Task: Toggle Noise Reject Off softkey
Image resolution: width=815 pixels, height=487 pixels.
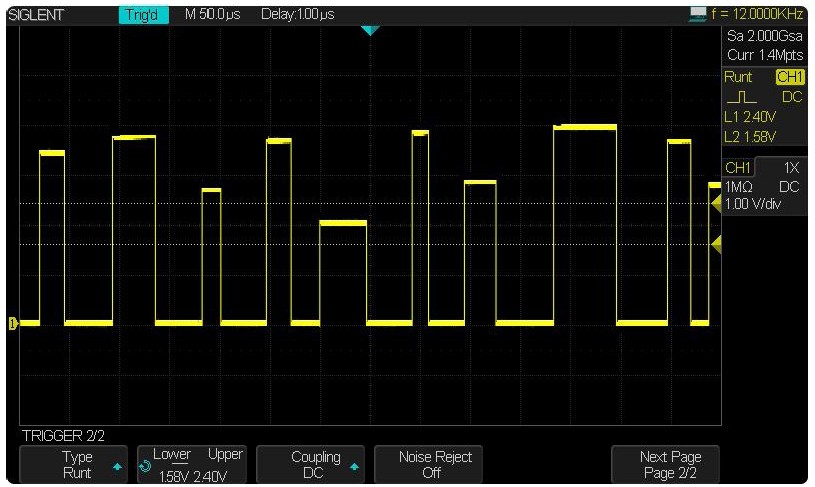Action: pyautogui.click(x=429, y=464)
